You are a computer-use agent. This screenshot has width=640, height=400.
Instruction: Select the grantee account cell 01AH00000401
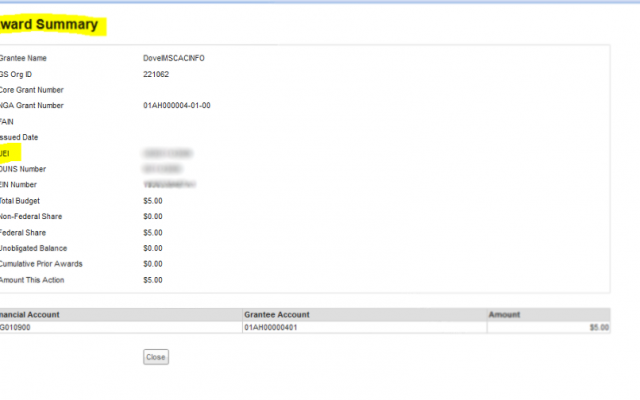271,327
